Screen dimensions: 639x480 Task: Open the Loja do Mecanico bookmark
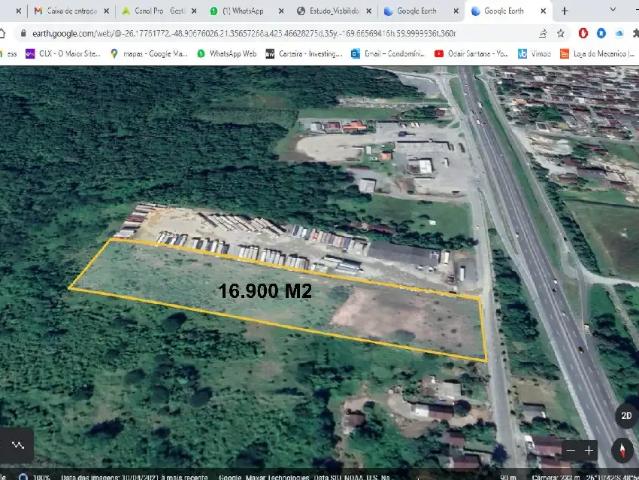[597, 53]
